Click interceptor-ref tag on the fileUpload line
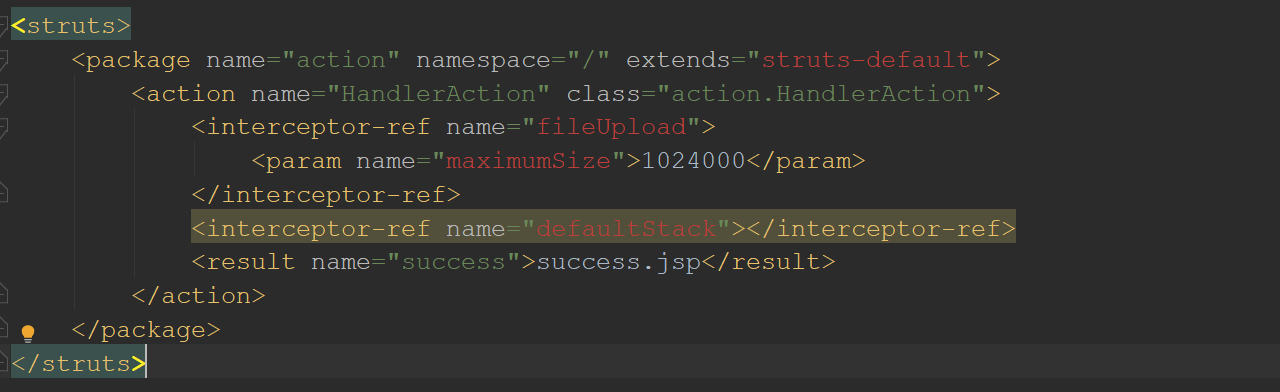 tap(319, 127)
